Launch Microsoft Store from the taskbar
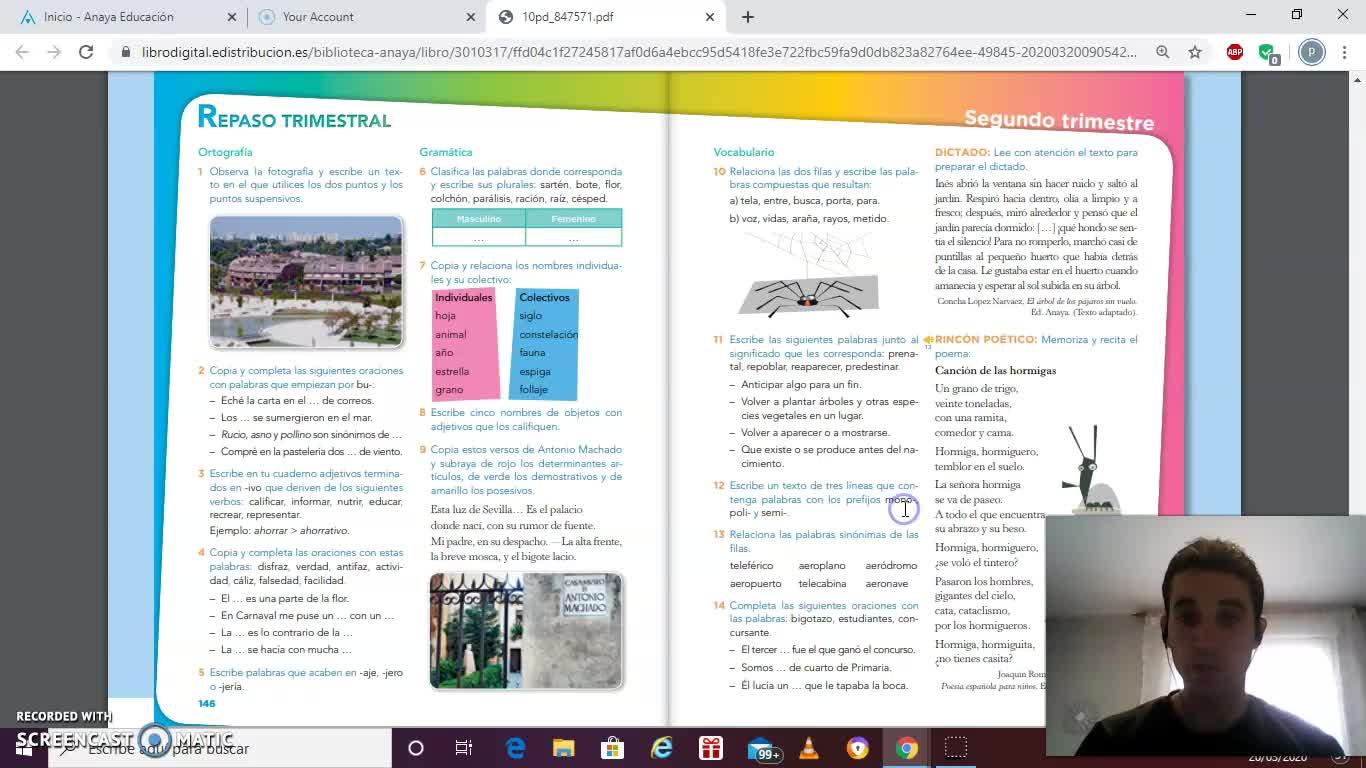This screenshot has height=768, width=1366. (612, 748)
